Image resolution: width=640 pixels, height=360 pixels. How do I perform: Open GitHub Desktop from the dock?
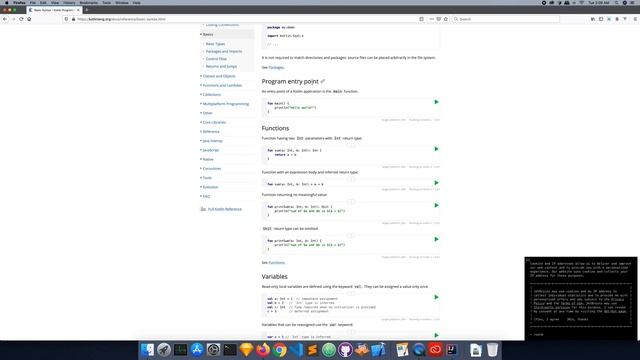(x=345, y=350)
